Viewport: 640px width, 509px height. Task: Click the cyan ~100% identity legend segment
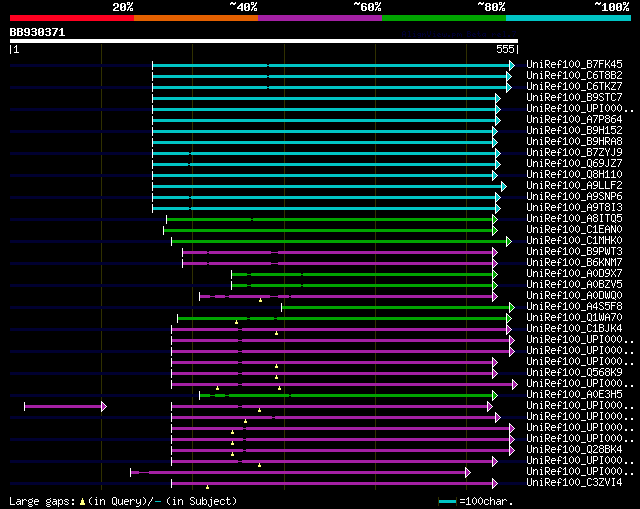click(569, 18)
